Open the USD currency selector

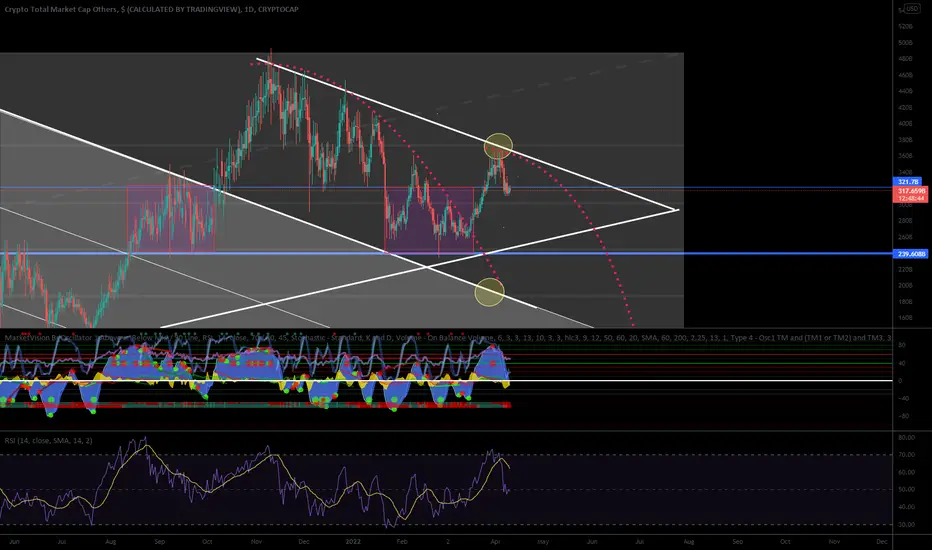tap(912, 8)
